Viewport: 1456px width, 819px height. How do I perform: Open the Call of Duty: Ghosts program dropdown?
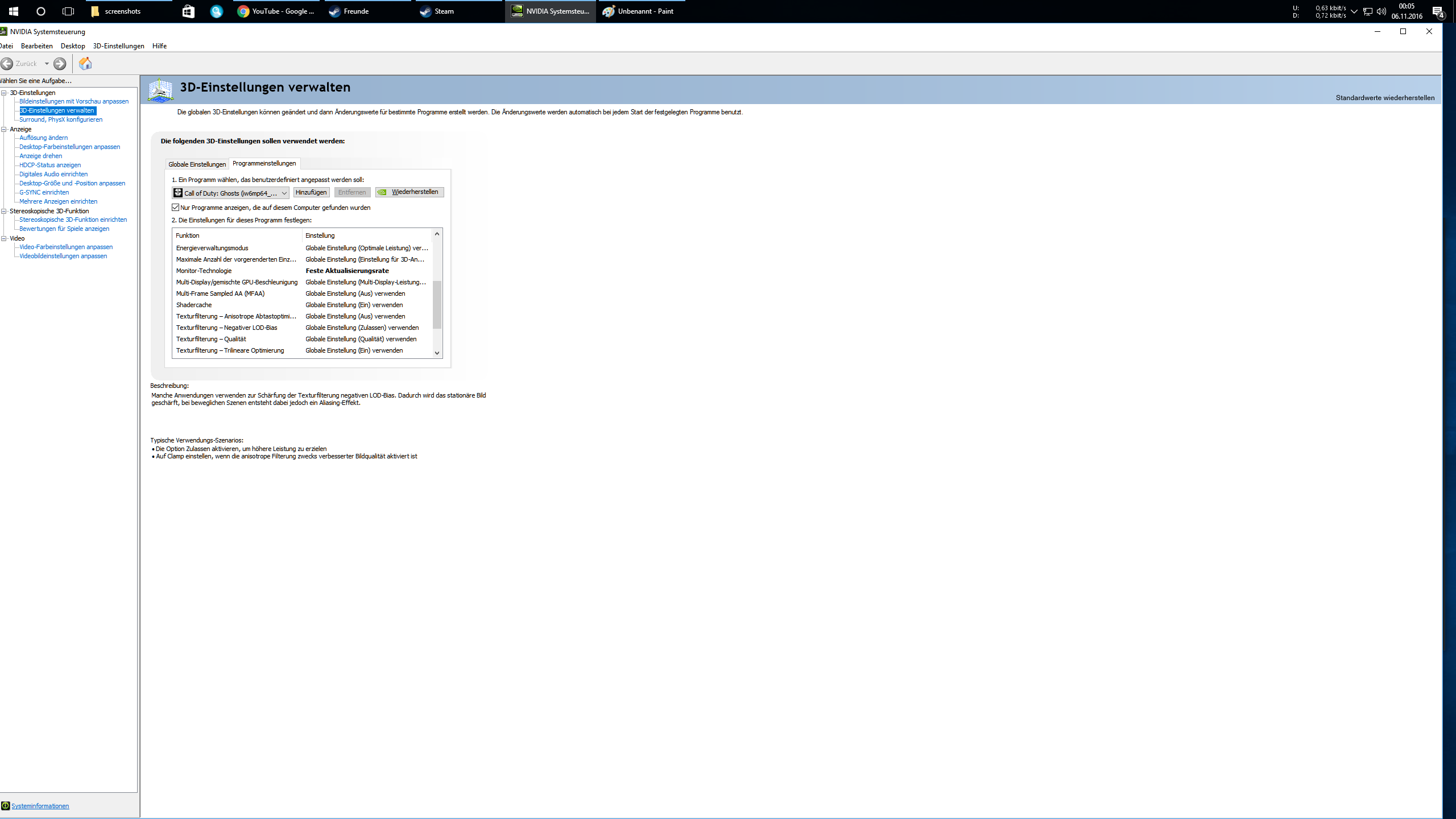(284, 193)
